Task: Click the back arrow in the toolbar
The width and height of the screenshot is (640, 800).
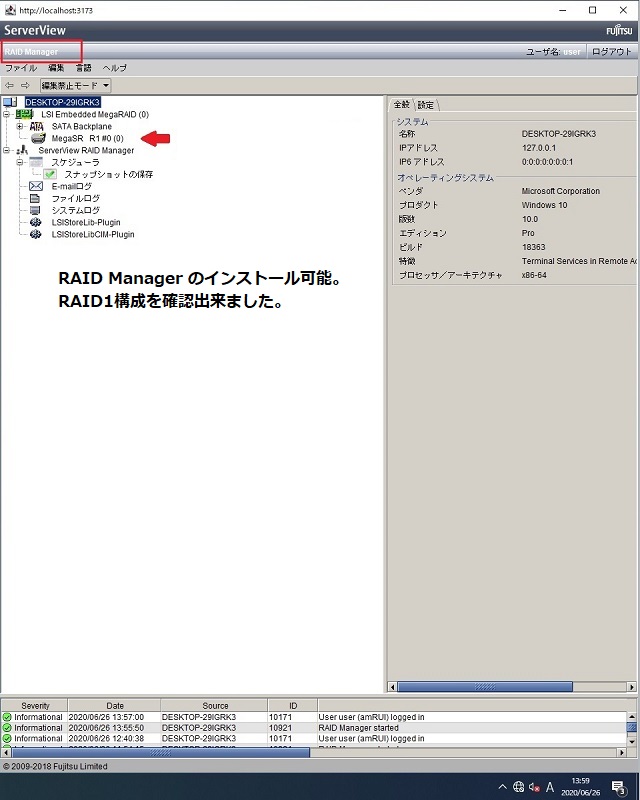Action: [x=10, y=86]
